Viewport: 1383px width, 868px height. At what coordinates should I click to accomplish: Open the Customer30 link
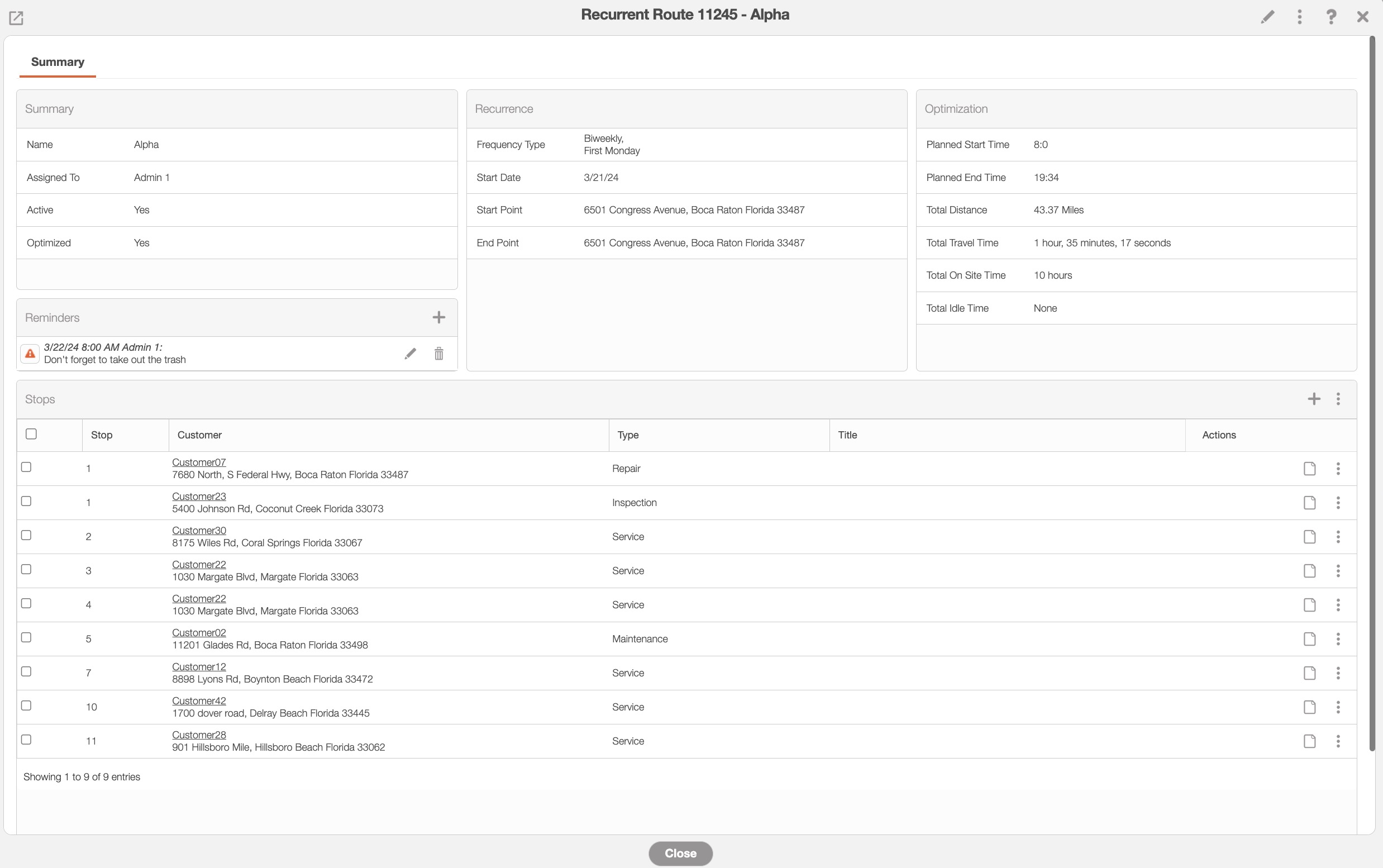199,531
